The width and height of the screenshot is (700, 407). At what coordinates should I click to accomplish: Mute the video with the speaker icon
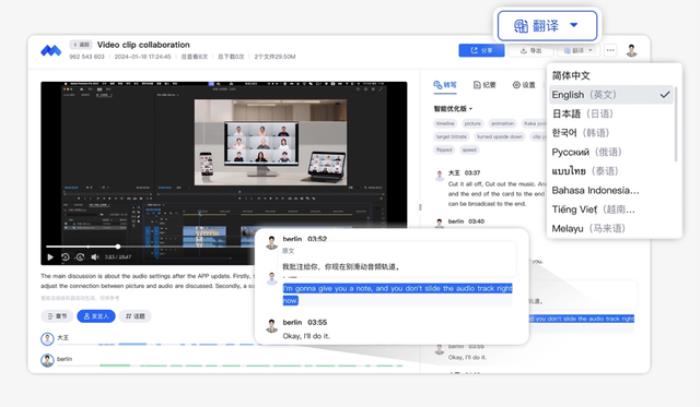pos(95,257)
